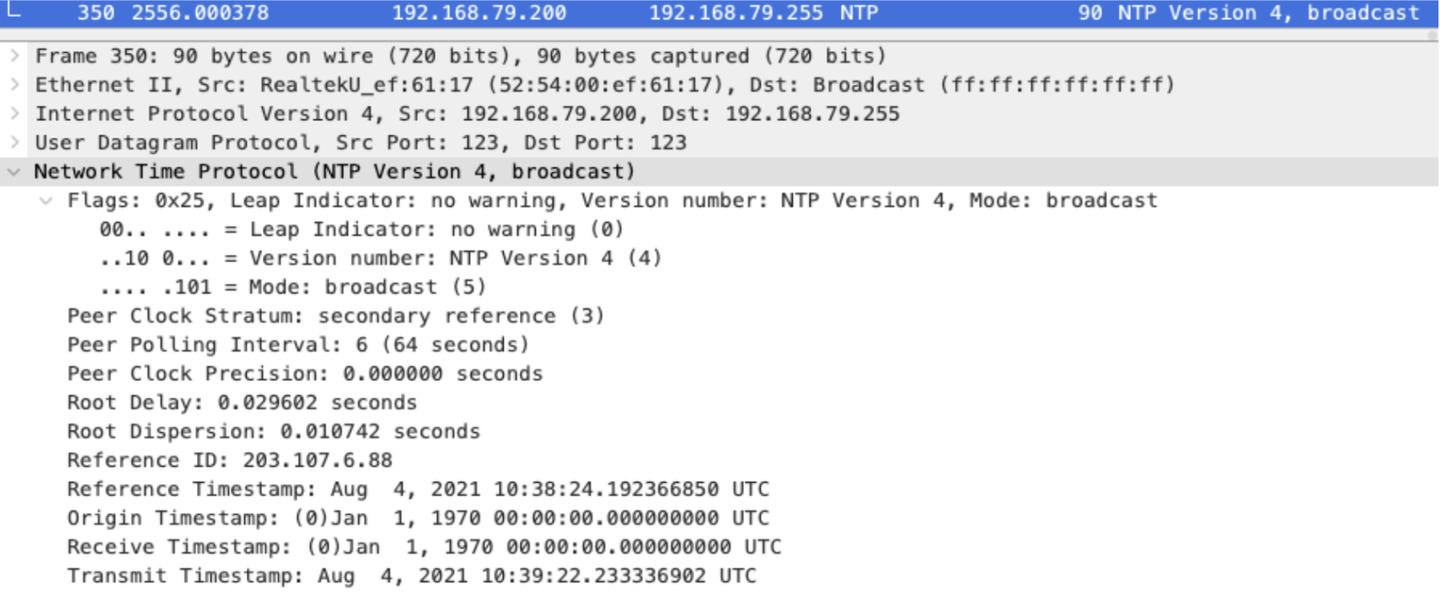This screenshot has width=1440, height=610.
Task: Collapse the Flags 0x25 subtree
Action: click(x=46, y=200)
